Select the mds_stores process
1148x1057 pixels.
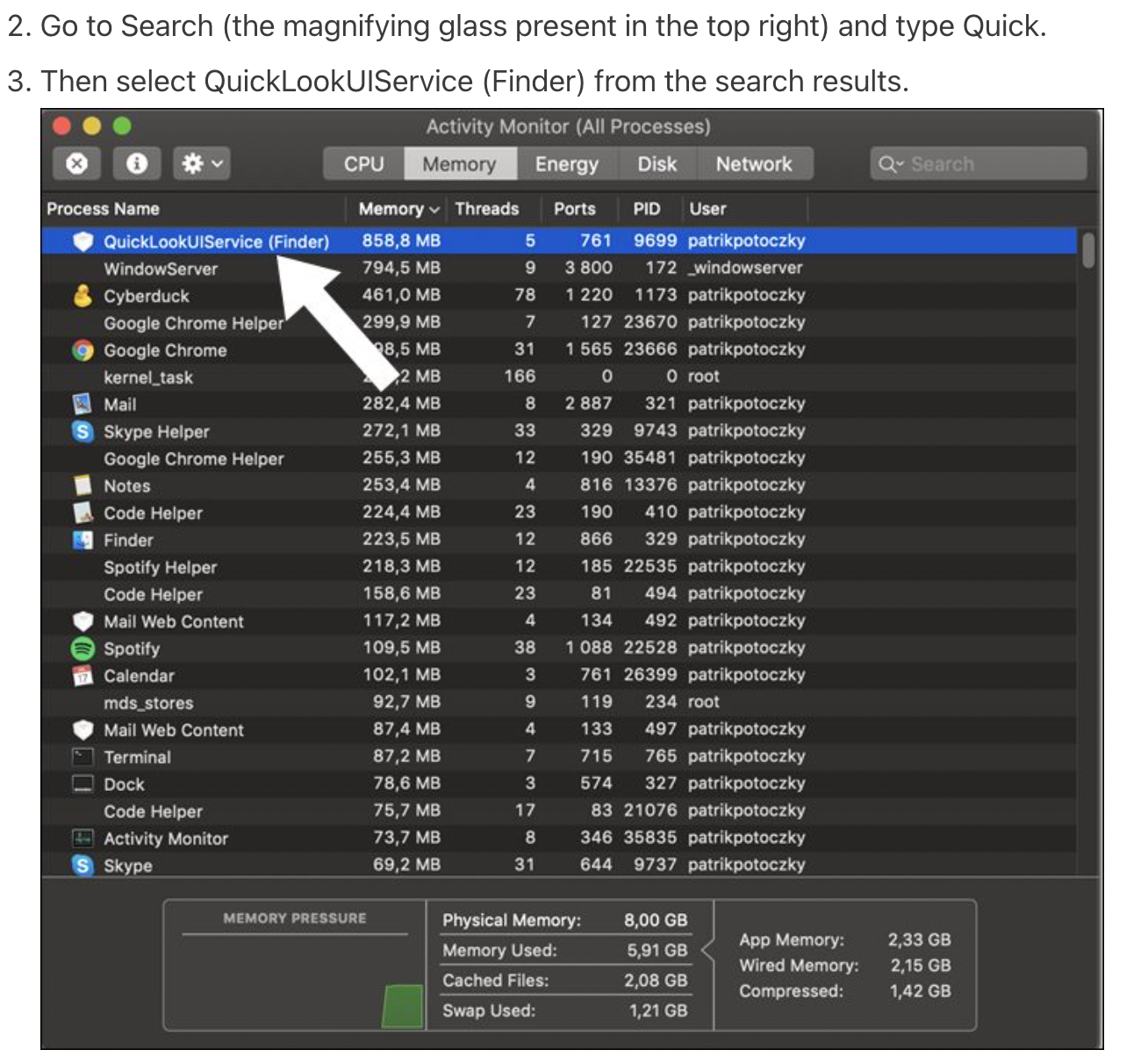tap(148, 703)
